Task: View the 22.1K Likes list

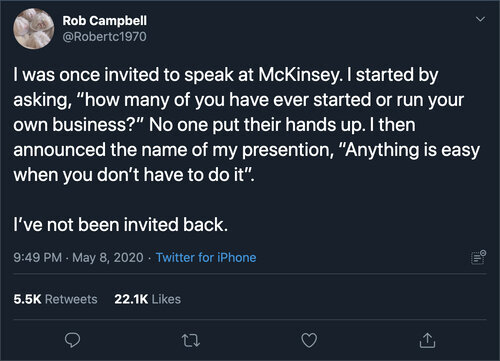Action: pyautogui.click(x=147, y=299)
